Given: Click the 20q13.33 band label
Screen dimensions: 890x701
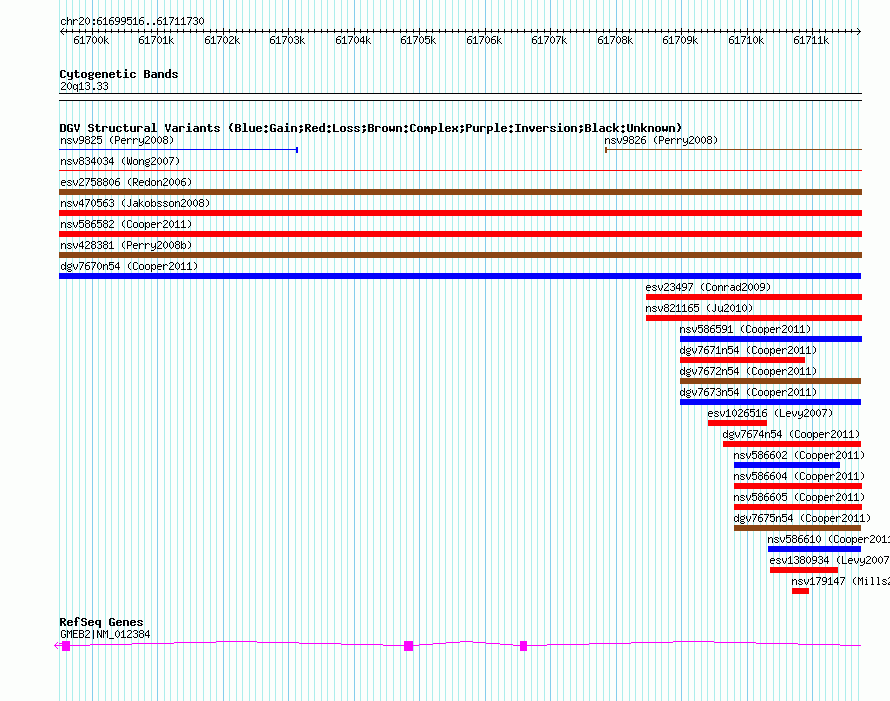Looking at the screenshot, I should click(84, 86).
